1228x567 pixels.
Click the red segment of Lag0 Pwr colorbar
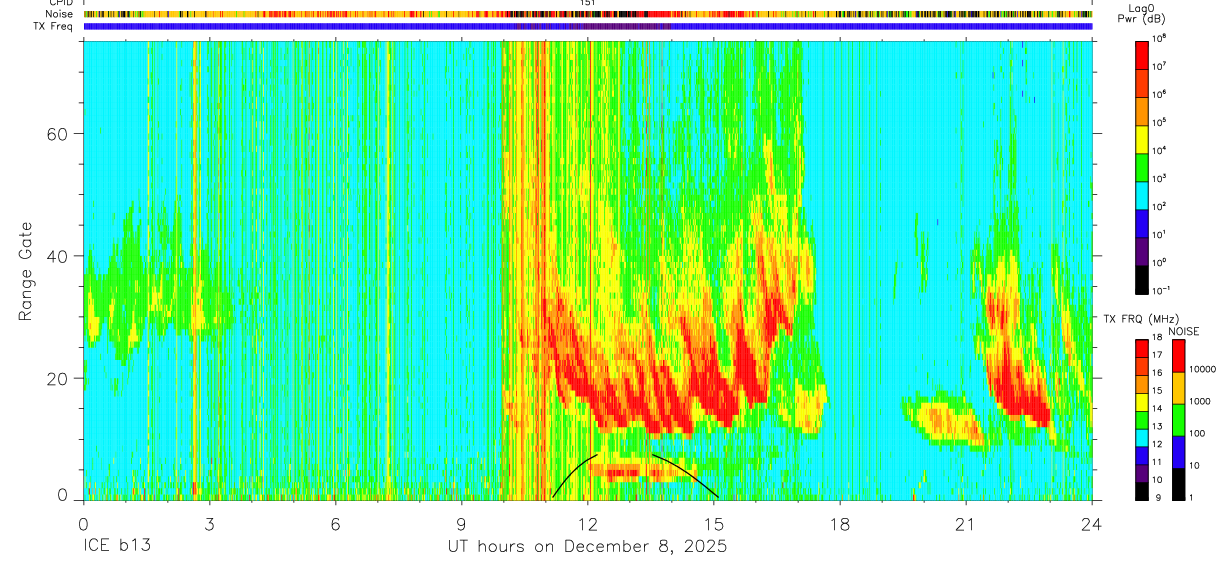(x=1143, y=54)
